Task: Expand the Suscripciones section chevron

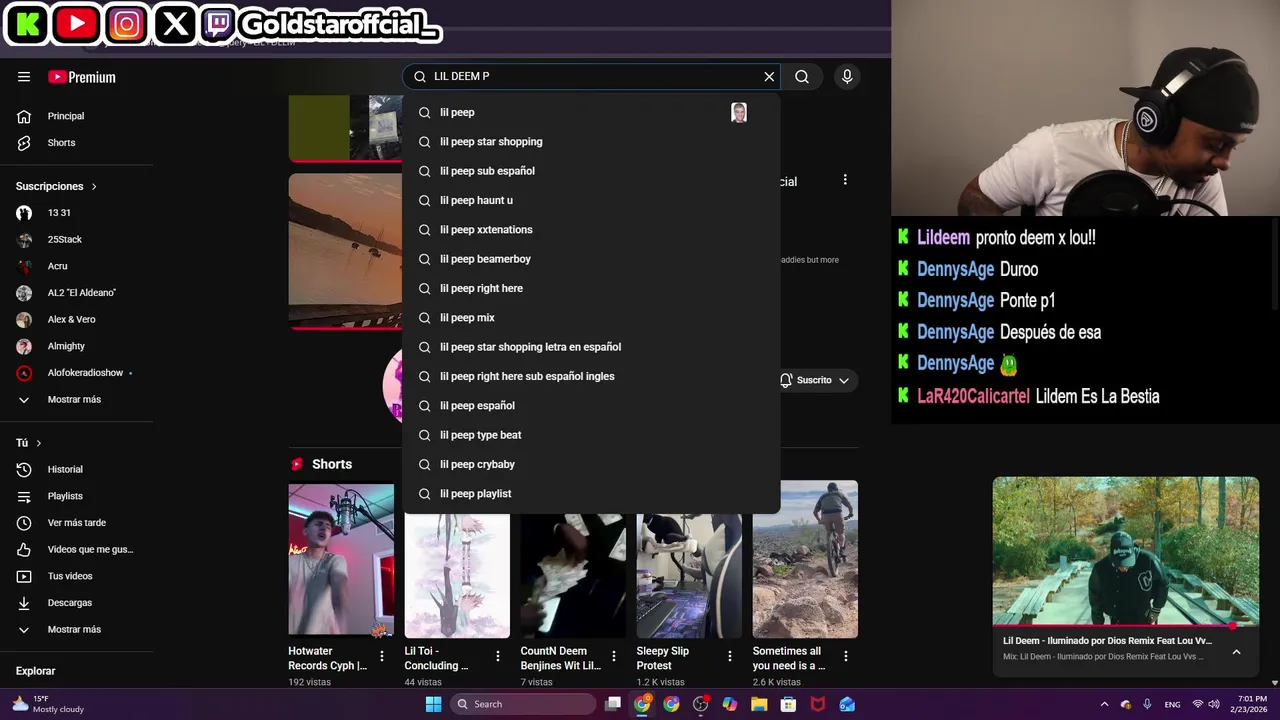Action: coord(94,187)
